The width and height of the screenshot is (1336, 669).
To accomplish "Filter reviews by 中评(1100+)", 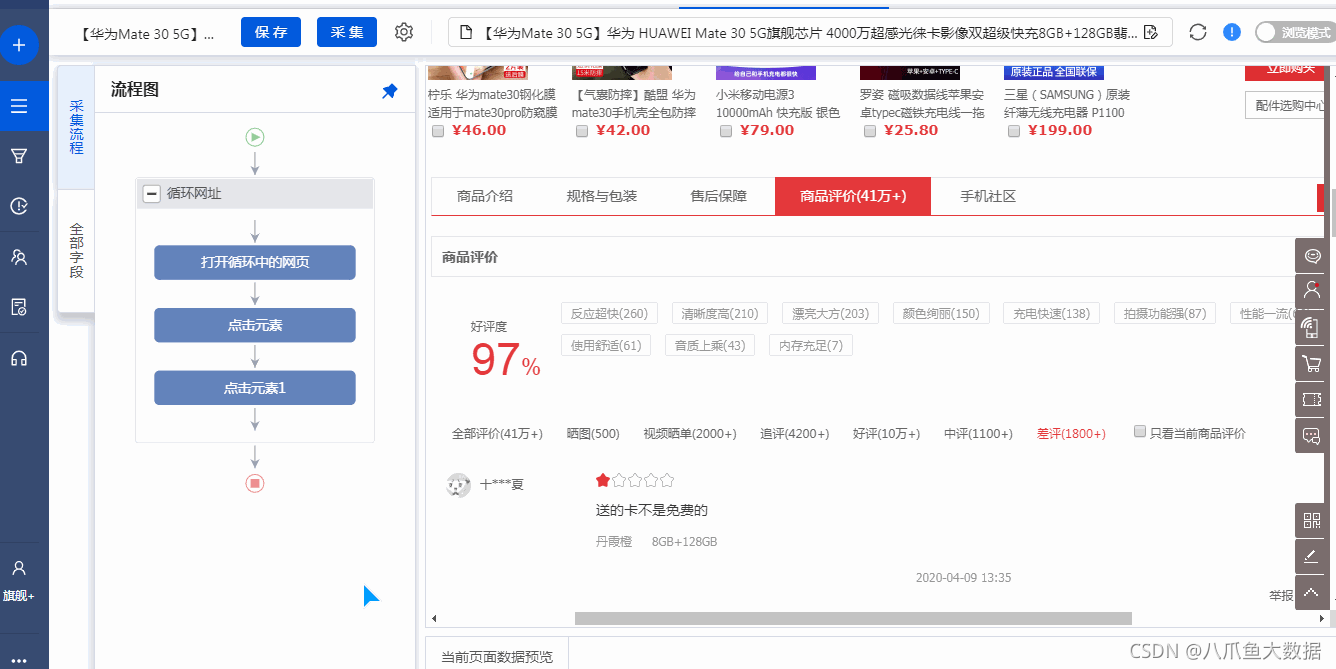I will pyautogui.click(x=978, y=434).
